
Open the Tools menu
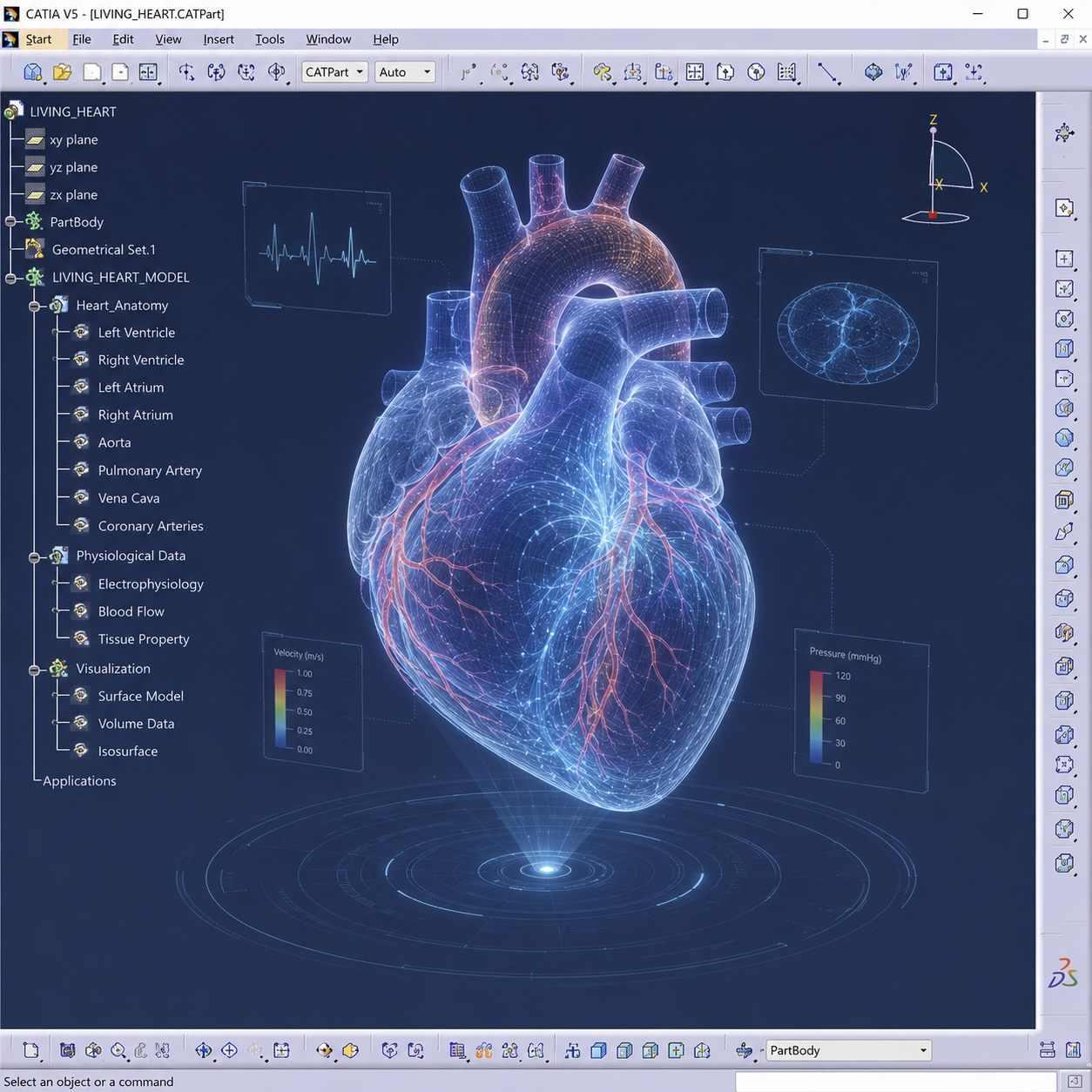coord(270,39)
